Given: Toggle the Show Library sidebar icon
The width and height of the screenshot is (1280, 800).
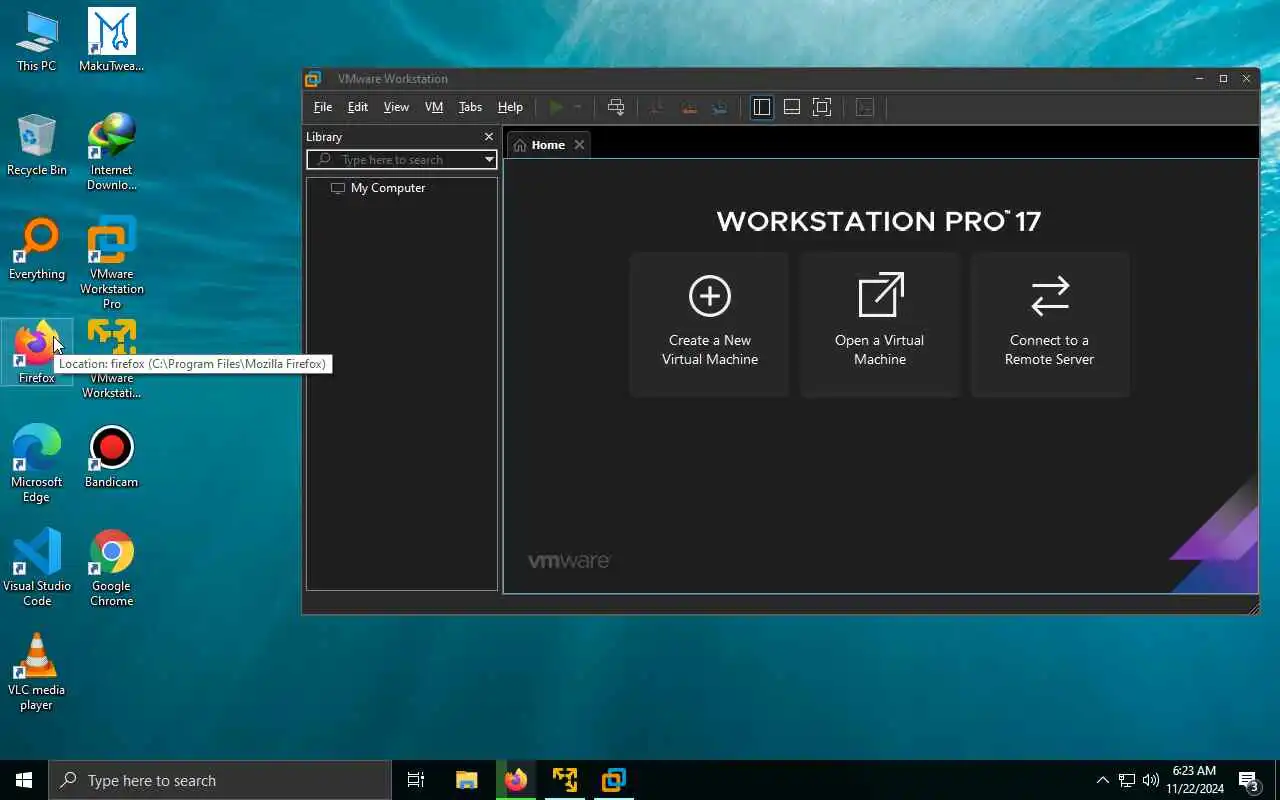Looking at the screenshot, I should click(762, 107).
